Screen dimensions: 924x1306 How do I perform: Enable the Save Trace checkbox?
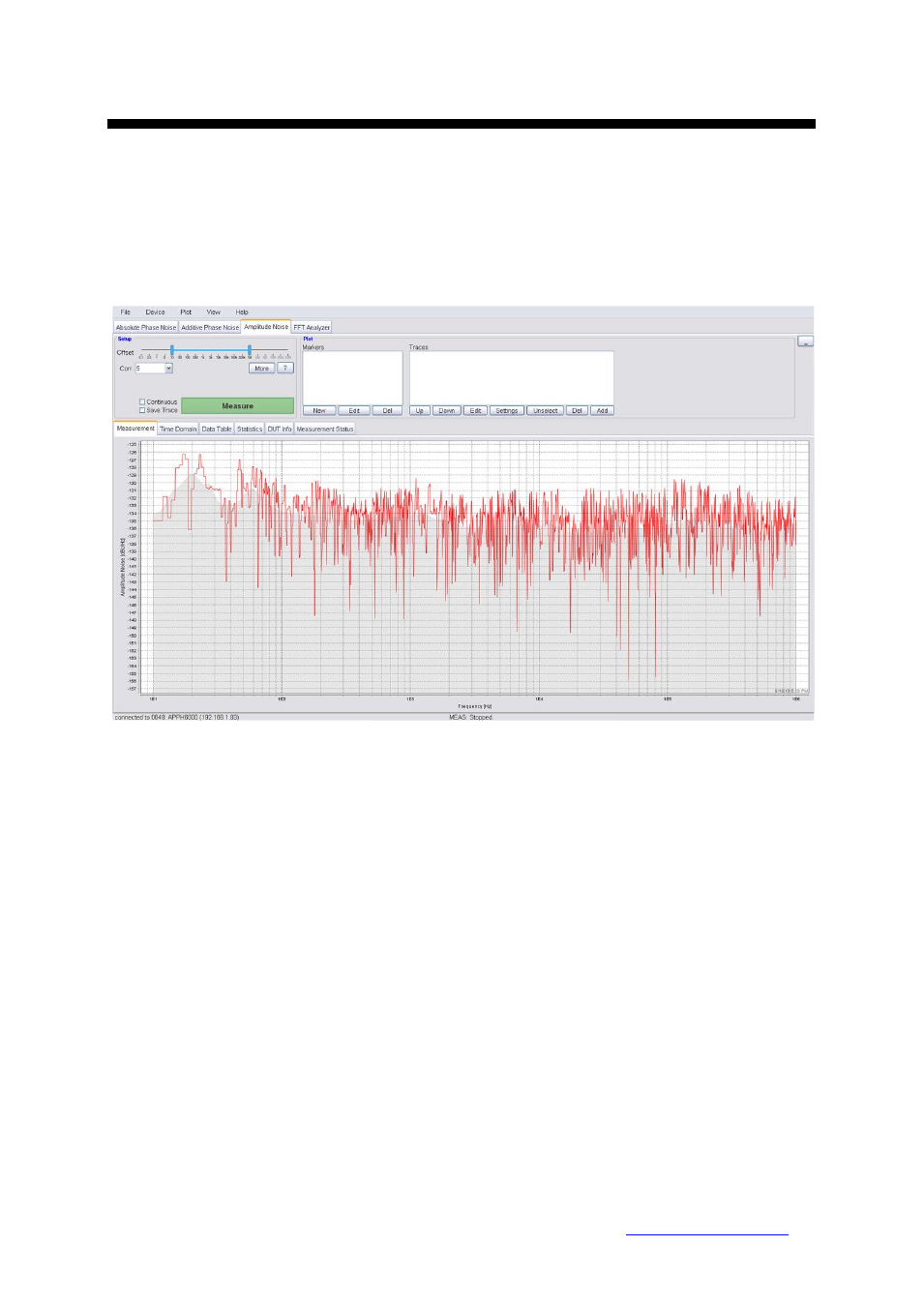coord(142,410)
